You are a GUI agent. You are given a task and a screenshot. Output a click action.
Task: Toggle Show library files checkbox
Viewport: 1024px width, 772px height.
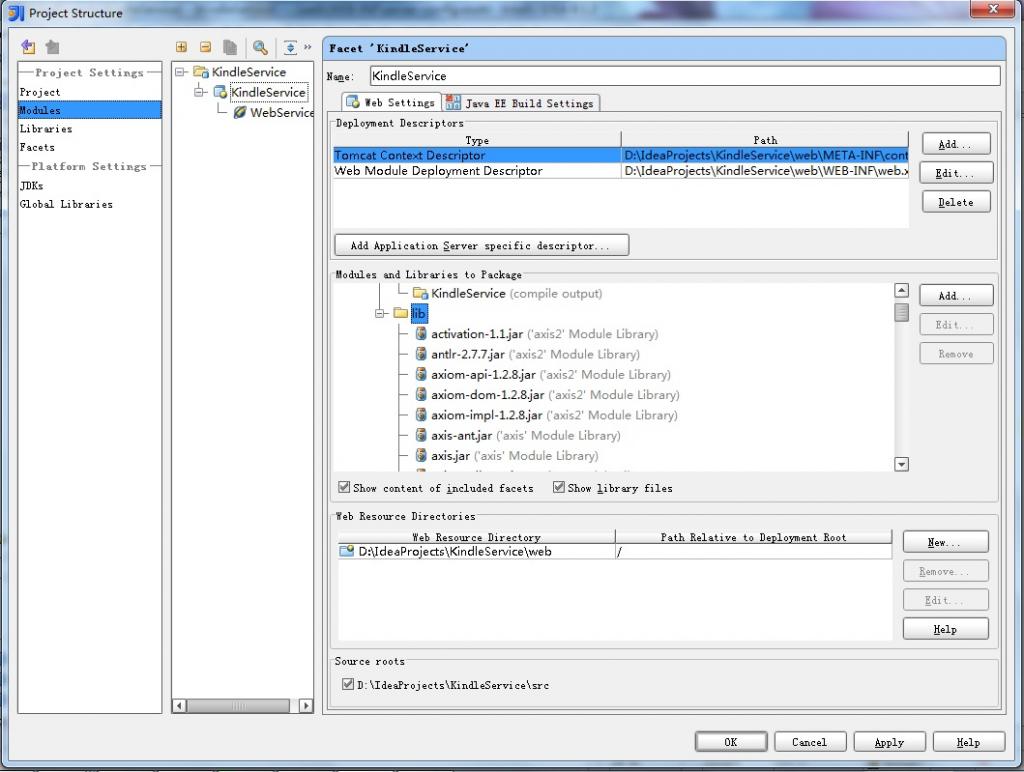(x=558, y=487)
